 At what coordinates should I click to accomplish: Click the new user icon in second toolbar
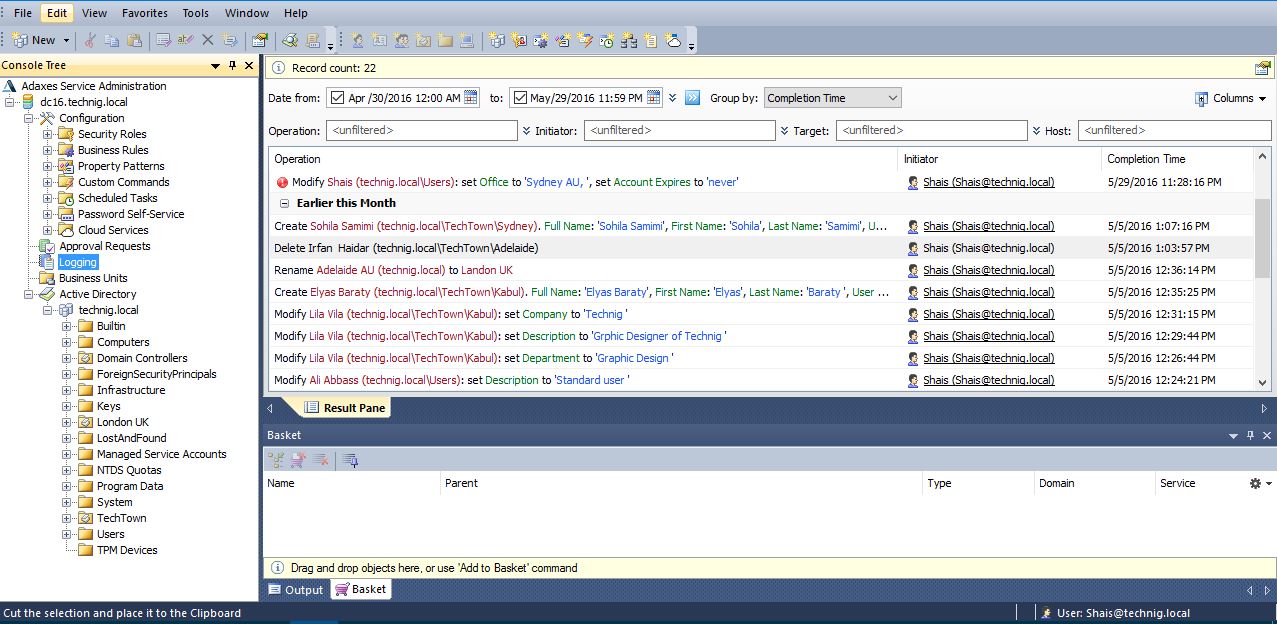[x=357, y=40]
